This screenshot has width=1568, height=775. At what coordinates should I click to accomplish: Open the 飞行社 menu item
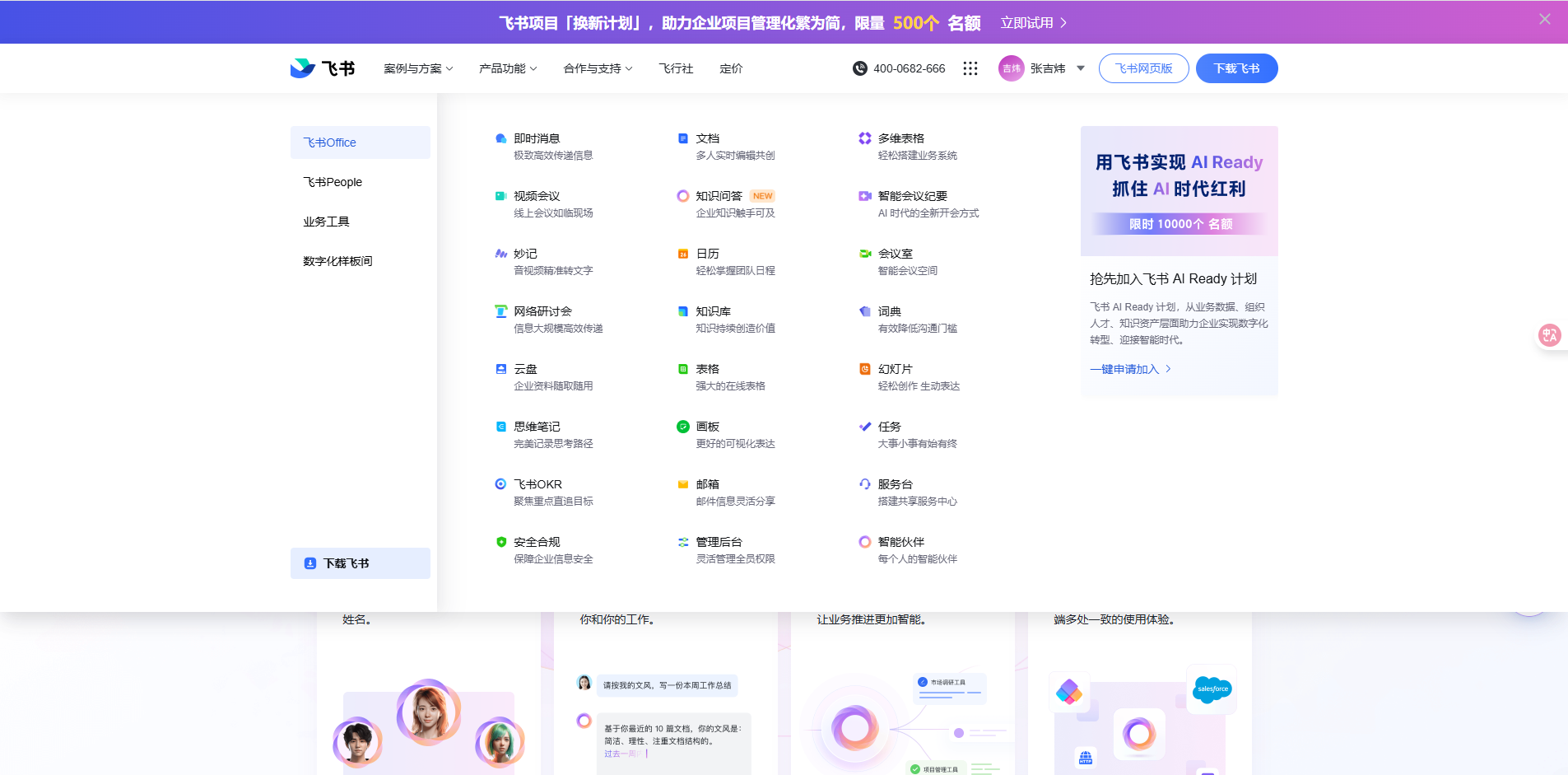(676, 68)
